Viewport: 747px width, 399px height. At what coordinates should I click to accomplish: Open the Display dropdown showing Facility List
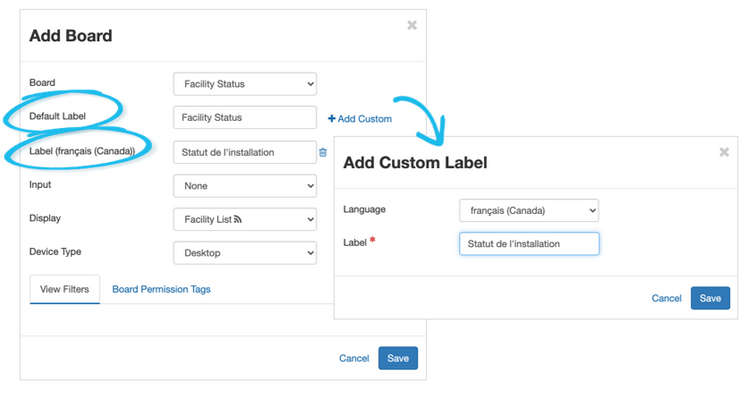click(245, 219)
